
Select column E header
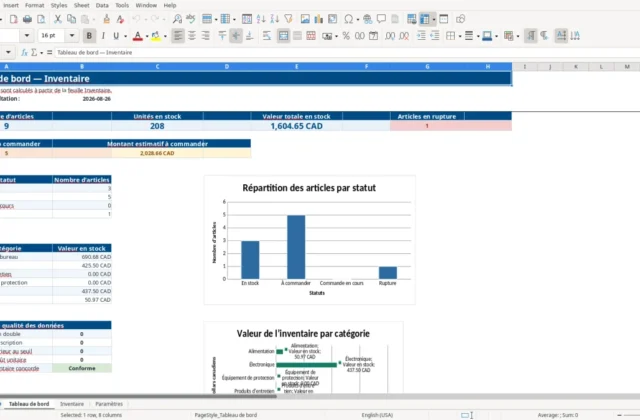296,67
